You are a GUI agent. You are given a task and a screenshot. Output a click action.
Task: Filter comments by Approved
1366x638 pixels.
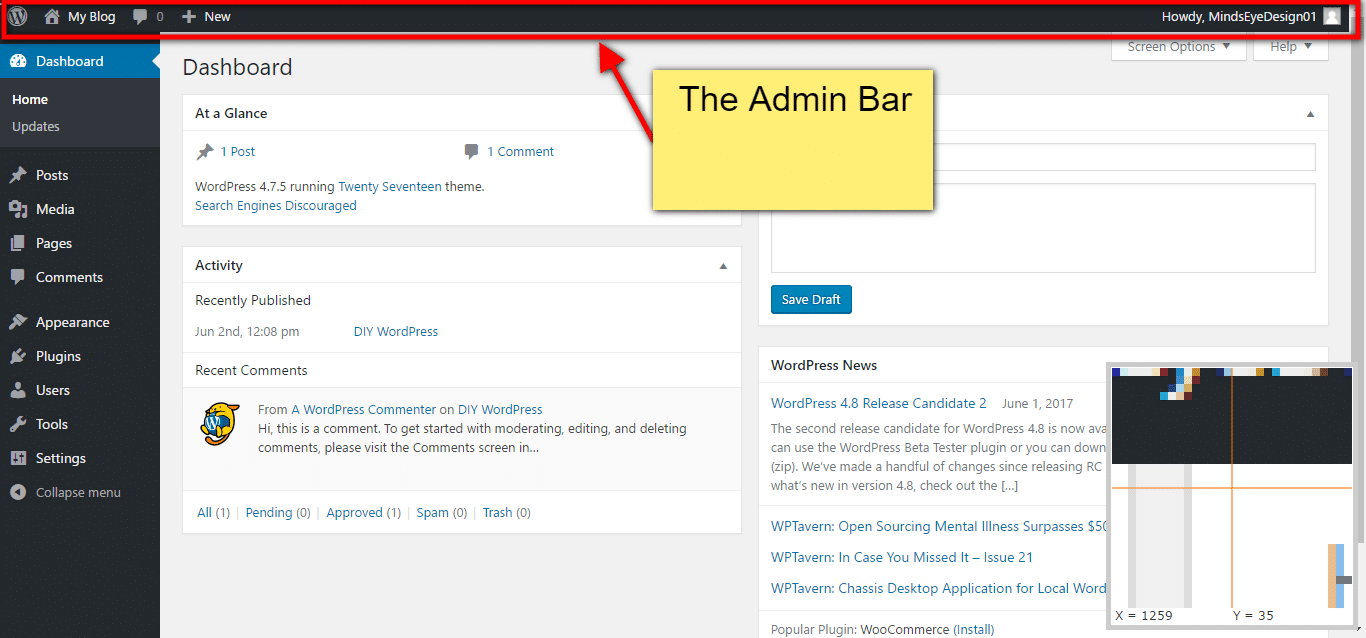pos(355,513)
